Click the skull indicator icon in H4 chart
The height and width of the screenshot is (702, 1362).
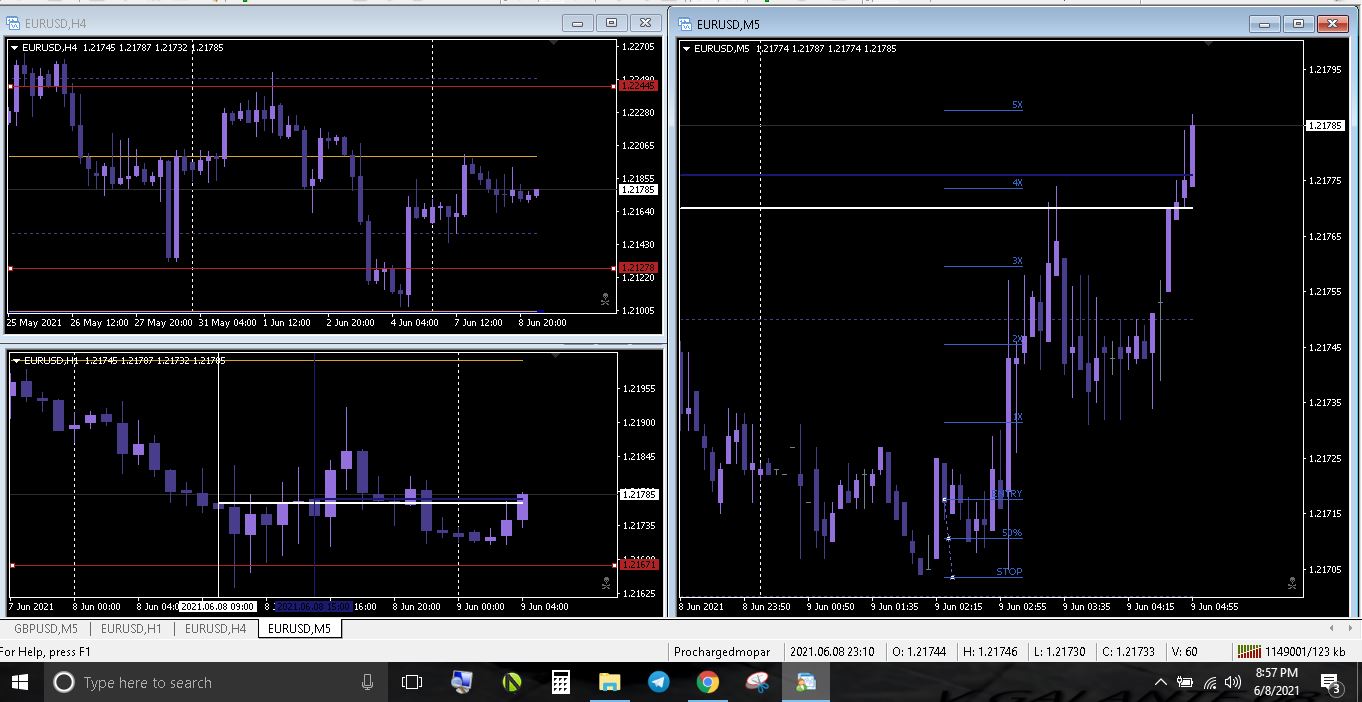pyautogui.click(x=604, y=298)
